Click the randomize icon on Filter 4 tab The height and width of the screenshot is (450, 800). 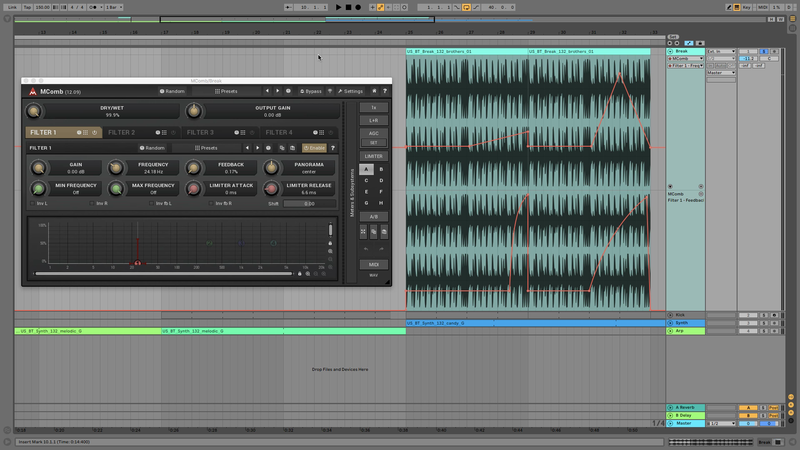[315, 133]
